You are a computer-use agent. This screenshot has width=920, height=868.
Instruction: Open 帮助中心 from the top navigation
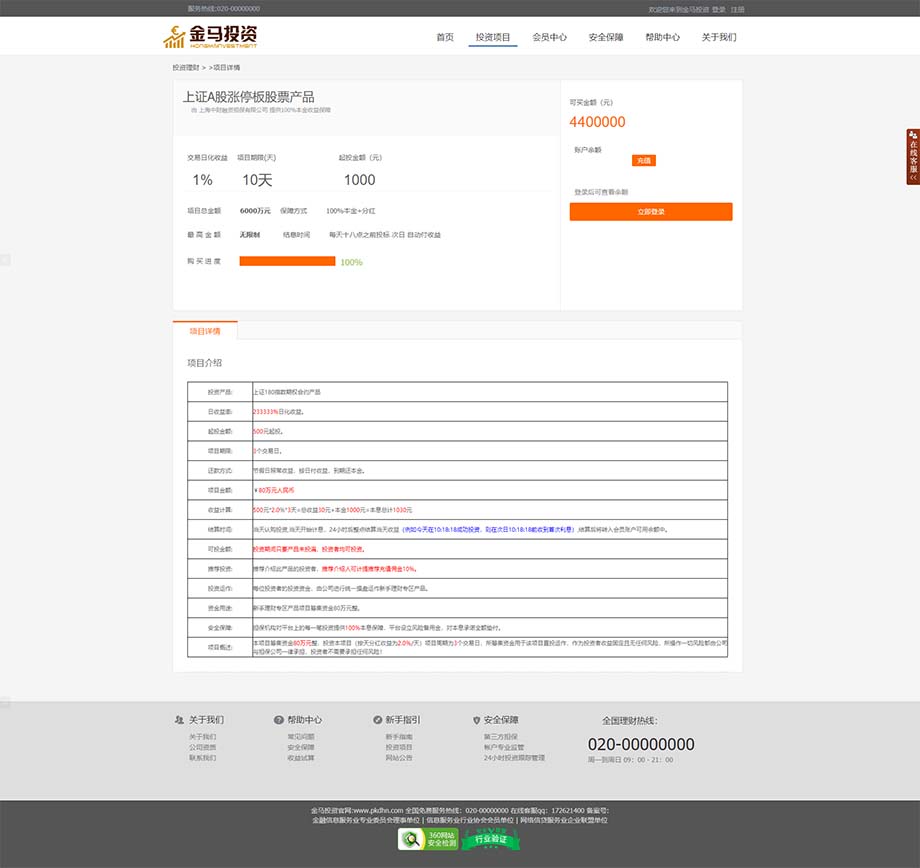coord(662,37)
